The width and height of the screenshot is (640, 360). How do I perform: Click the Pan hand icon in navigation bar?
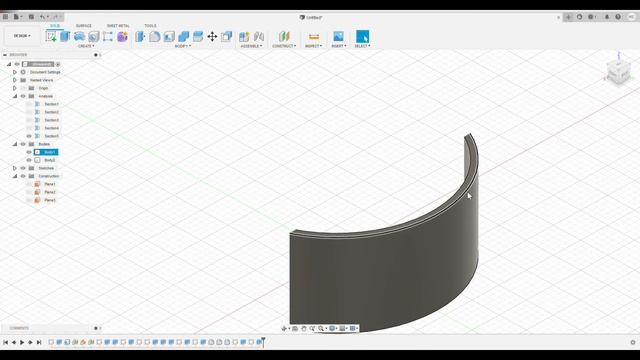coord(304,328)
